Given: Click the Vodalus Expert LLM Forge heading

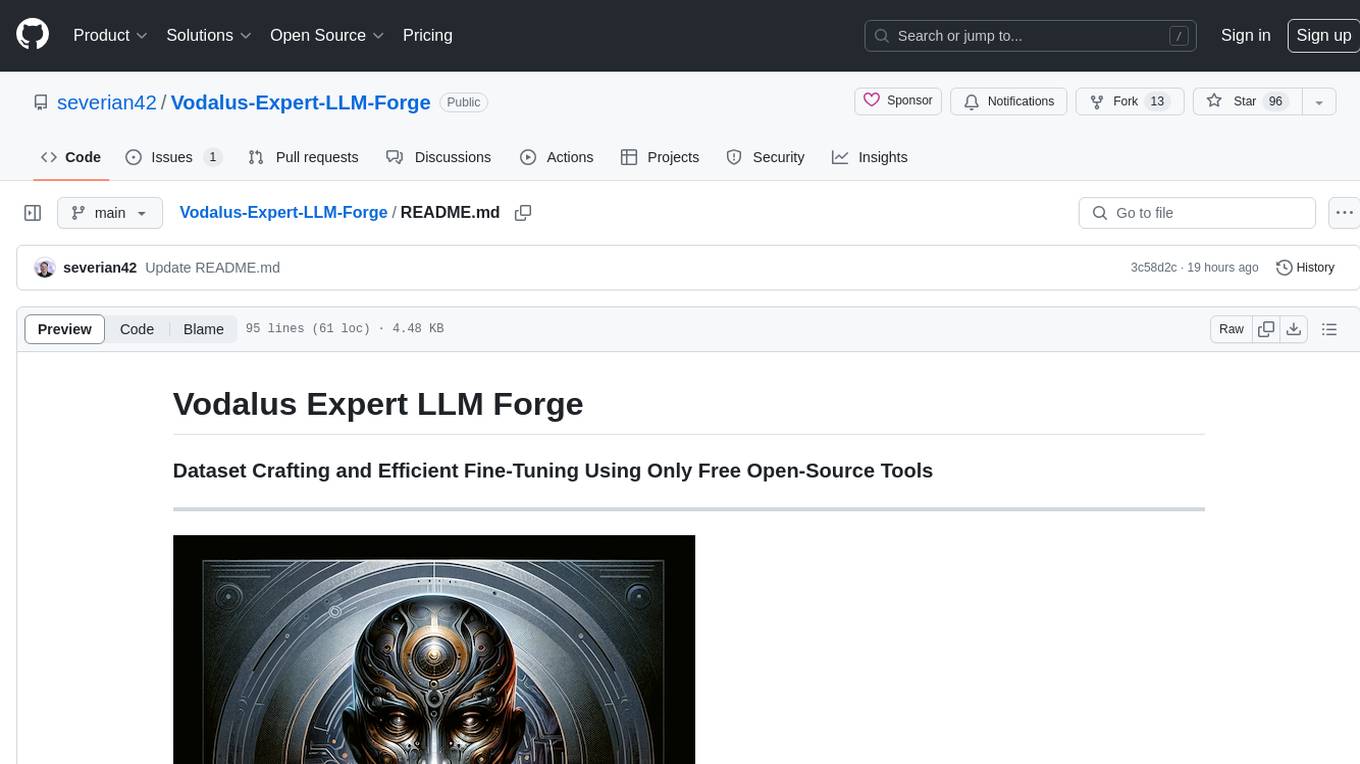Looking at the screenshot, I should pos(378,404).
